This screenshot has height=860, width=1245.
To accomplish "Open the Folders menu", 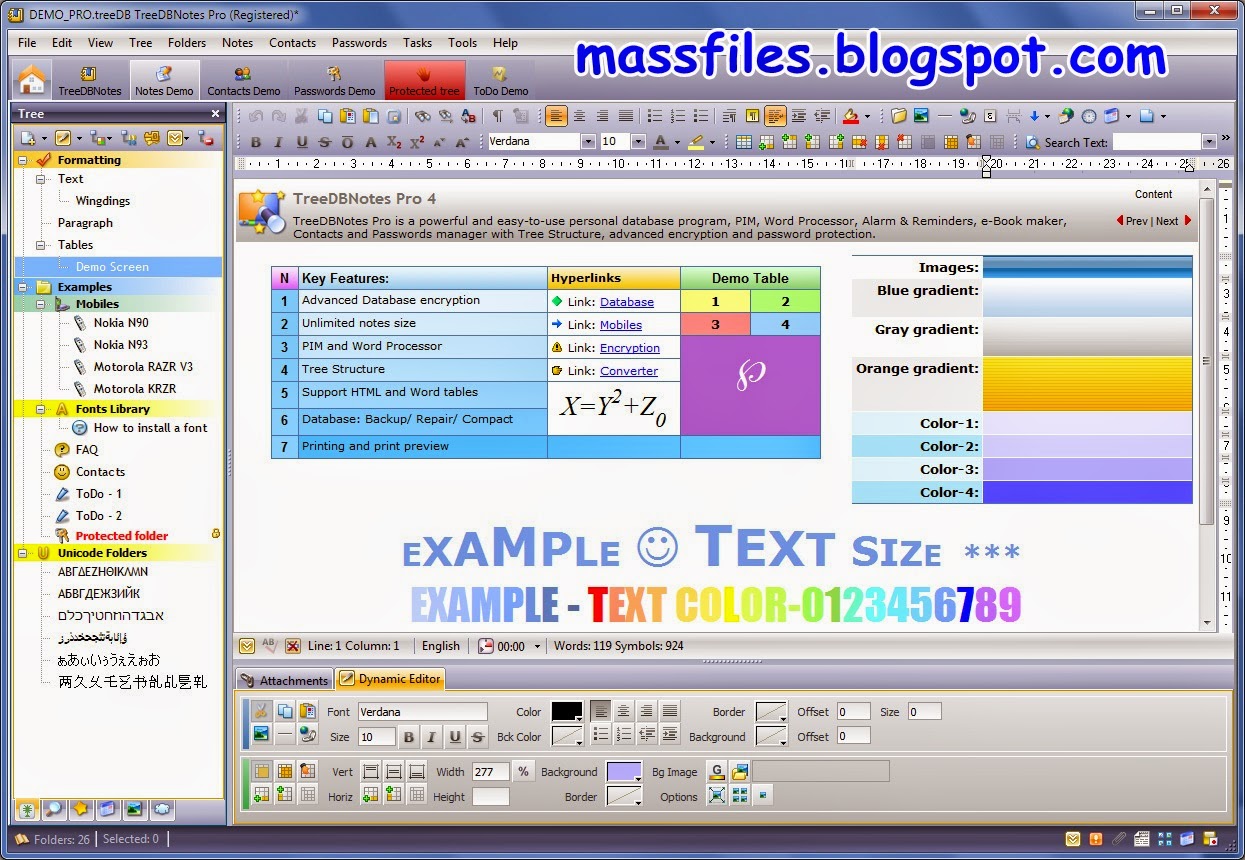I will tap(187, 43).
